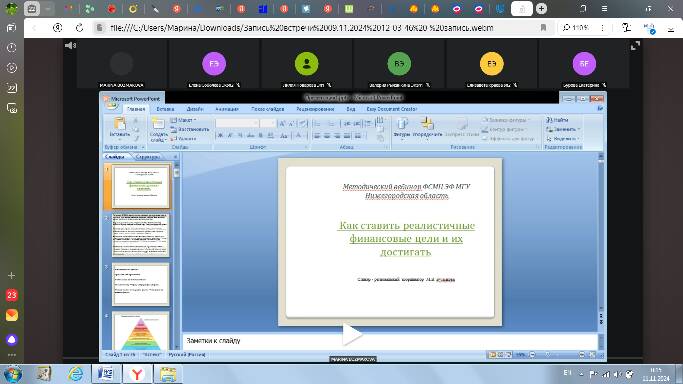Viewport: 683px width, 384px height.
Task: Open Yandex Browser from taskbar
Action: [137, 374]
